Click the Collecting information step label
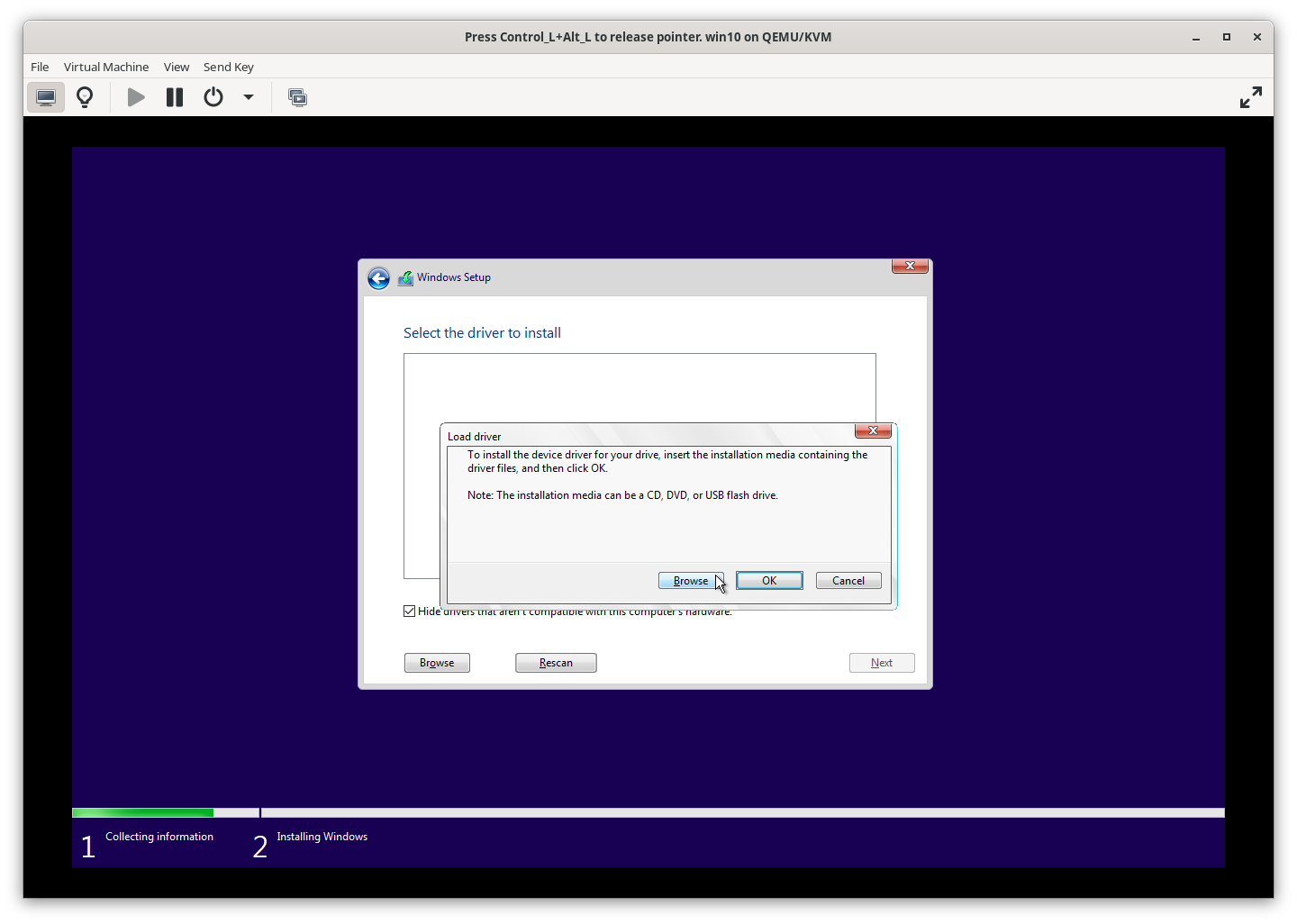 click(x=159, y=837)
